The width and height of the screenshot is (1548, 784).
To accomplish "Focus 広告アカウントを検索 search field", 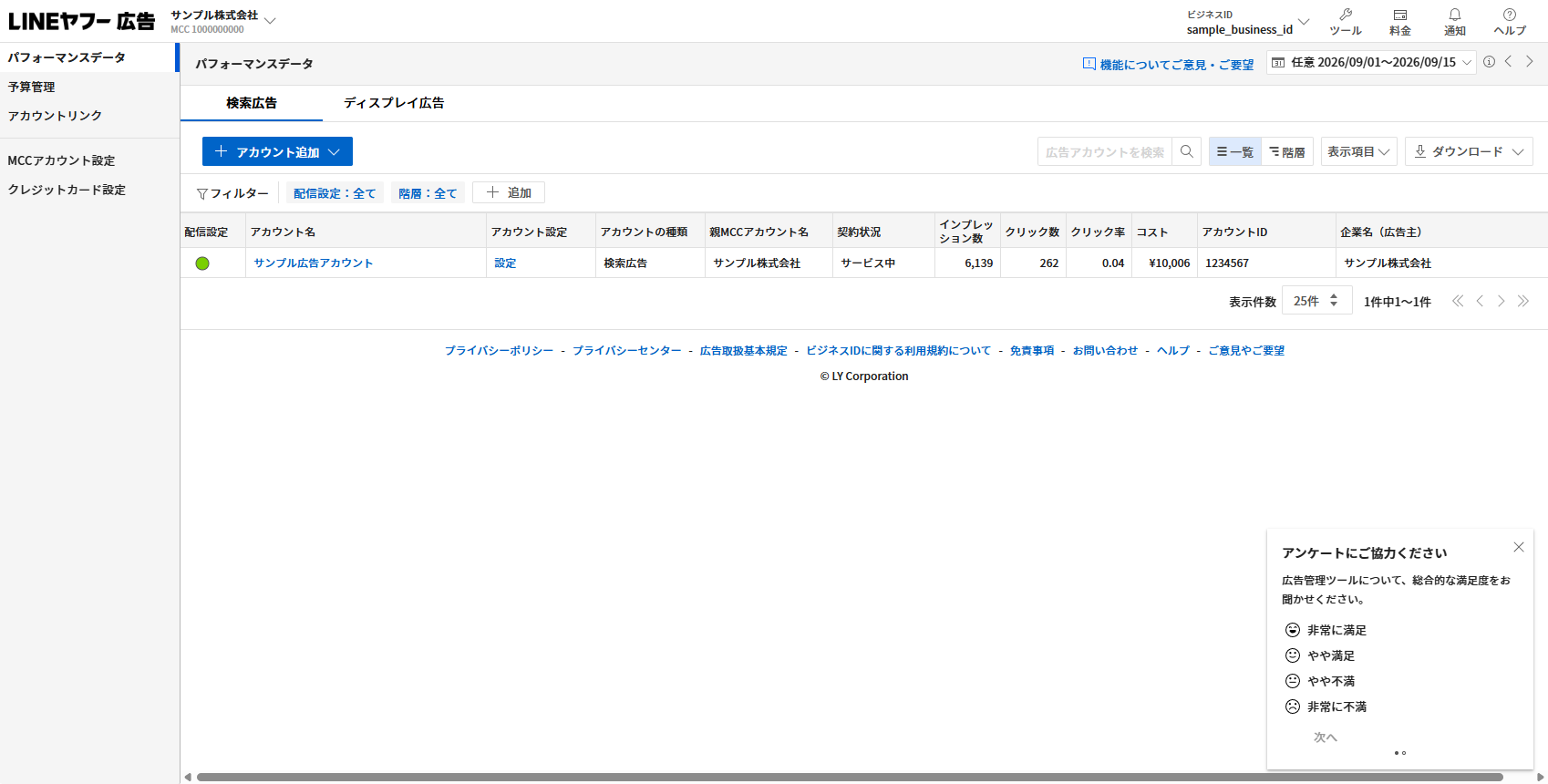I will click(x=1105, y=151).
